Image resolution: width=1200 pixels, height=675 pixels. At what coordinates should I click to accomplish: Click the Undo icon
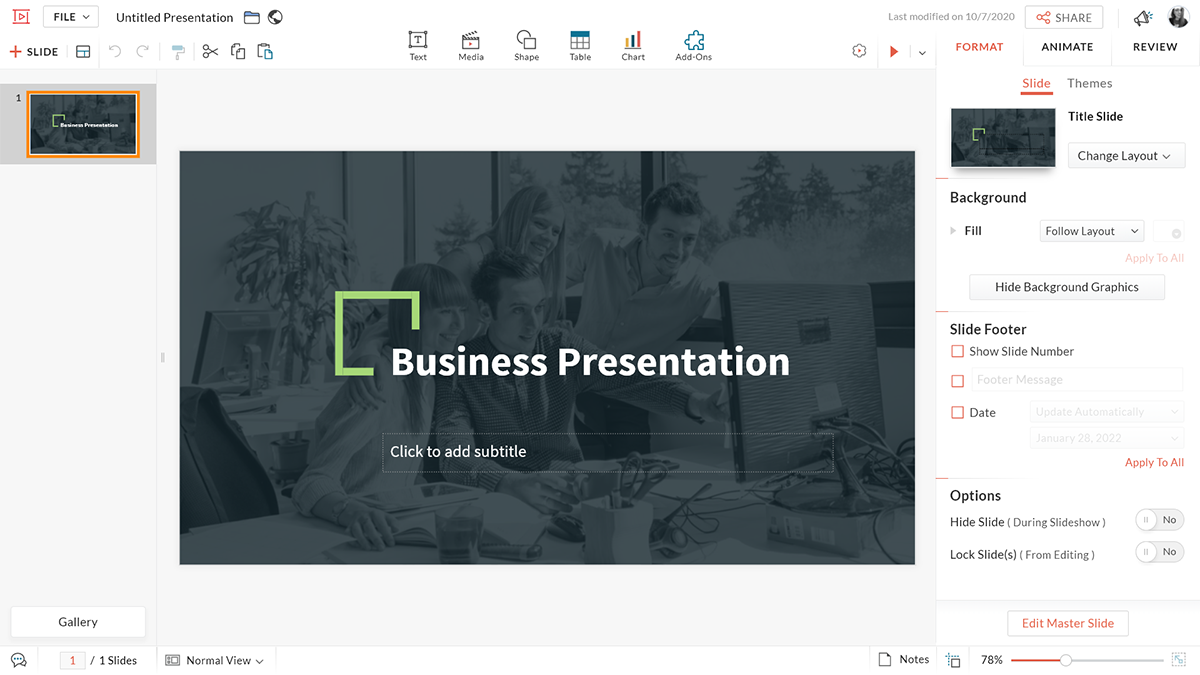[x=113, y=51]
